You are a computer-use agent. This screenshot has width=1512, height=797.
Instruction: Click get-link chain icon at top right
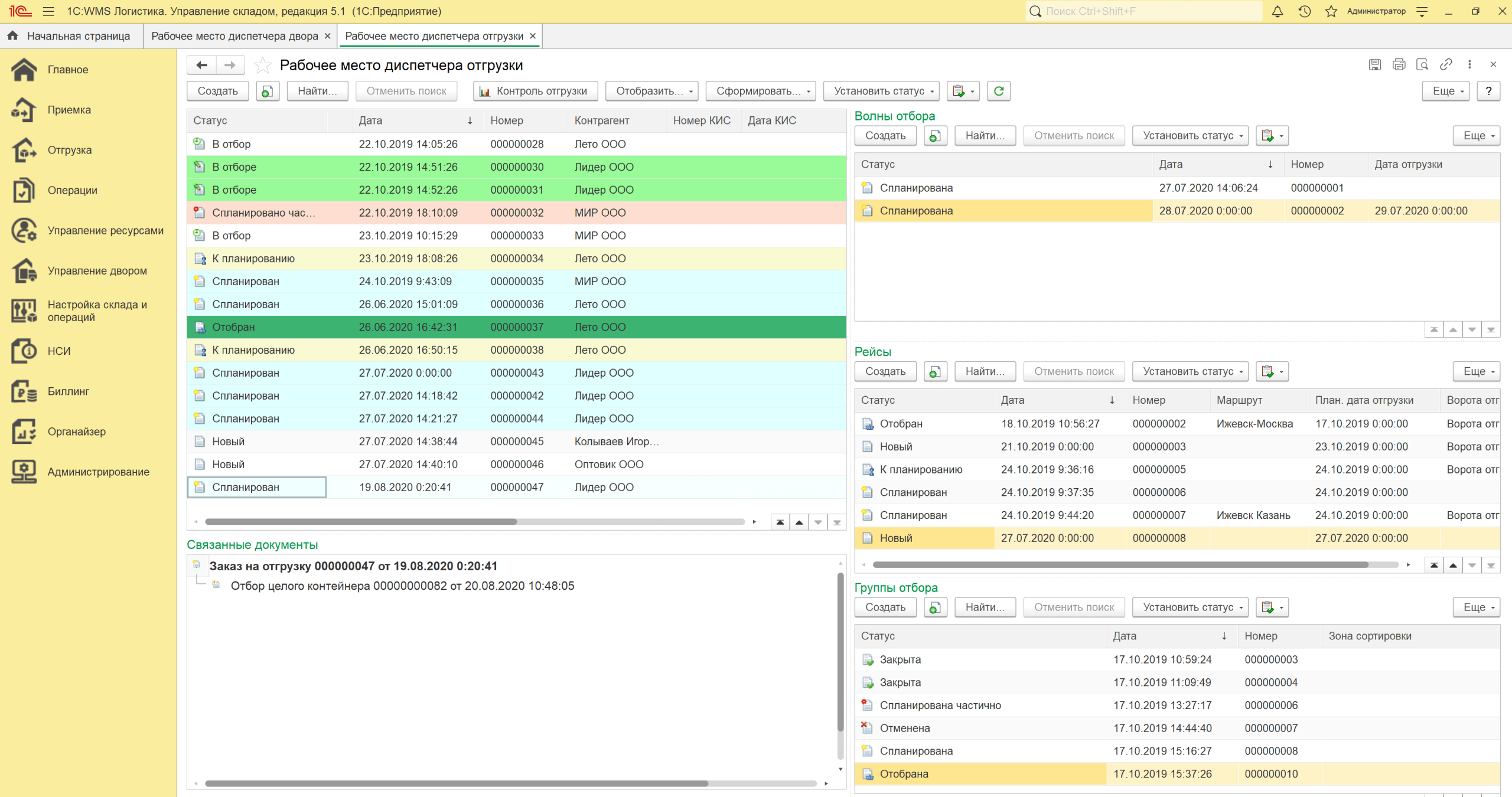coord(1446,64)
